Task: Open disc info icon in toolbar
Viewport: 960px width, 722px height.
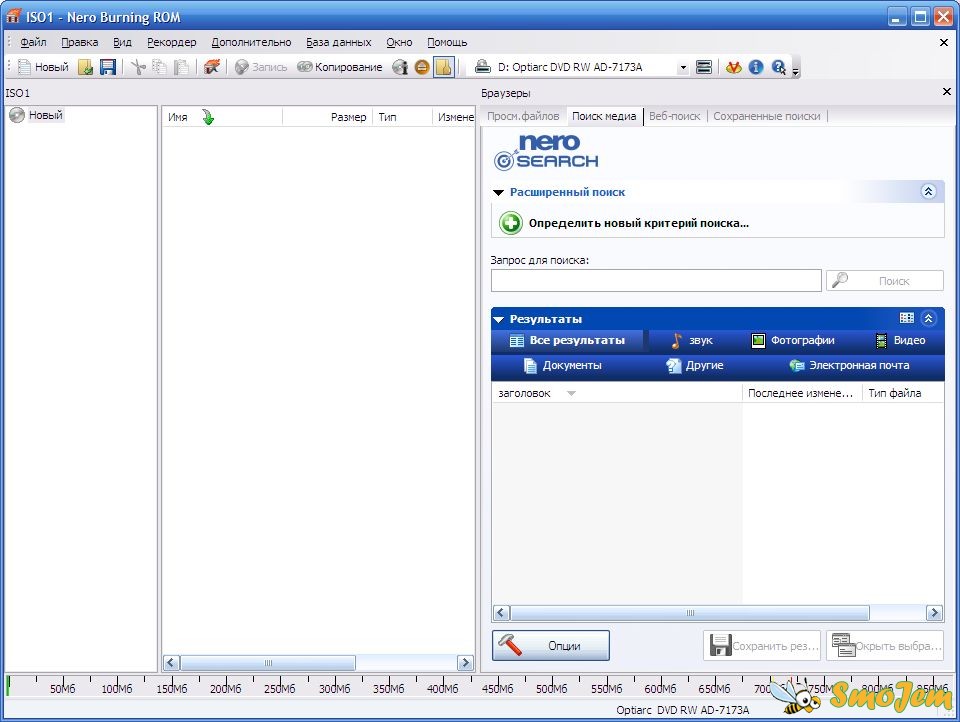Action: [400, 67]
